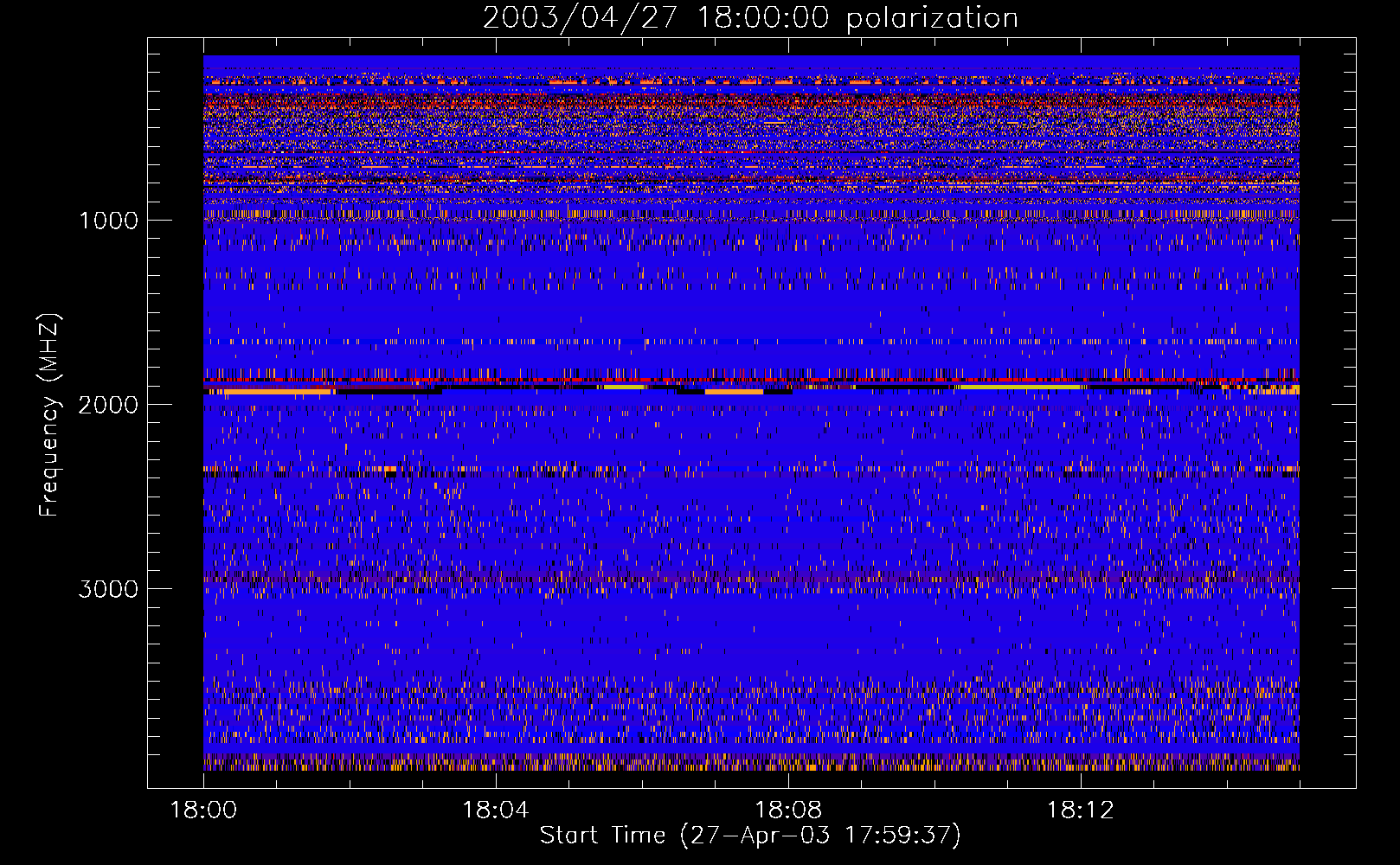
Task: Click the '2000' frequency axis label
Action: 108,405
